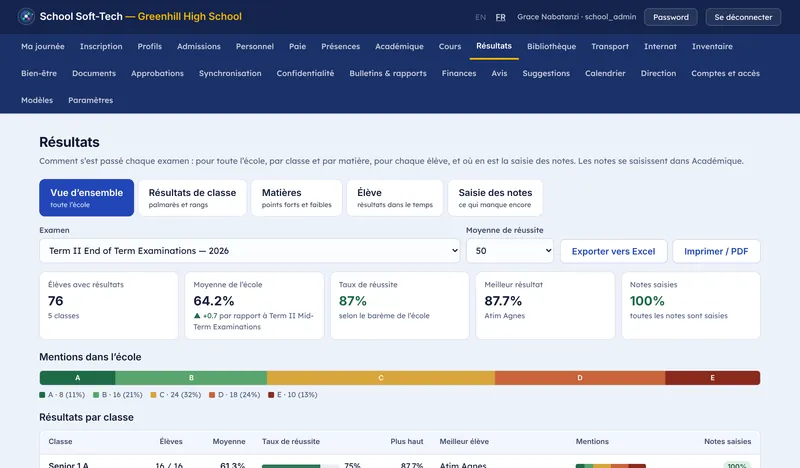The height and width of the screenshot is (468, 800).
Task: Open Finances section
Action: [459, 73]
